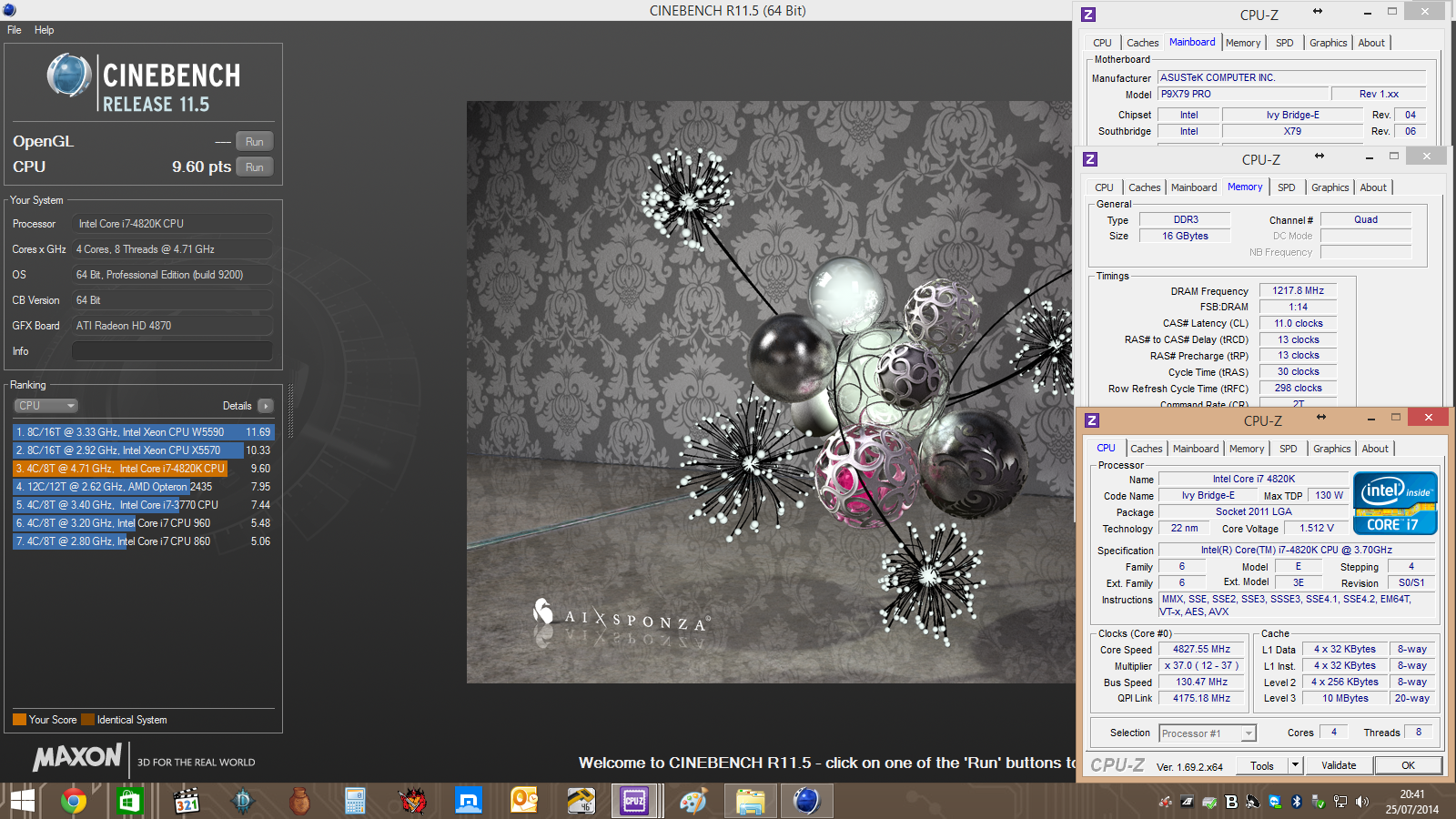Viewport: 1456px width, 819px height.
Task: Run the CPU benchmark
Action: click(255, 167)
